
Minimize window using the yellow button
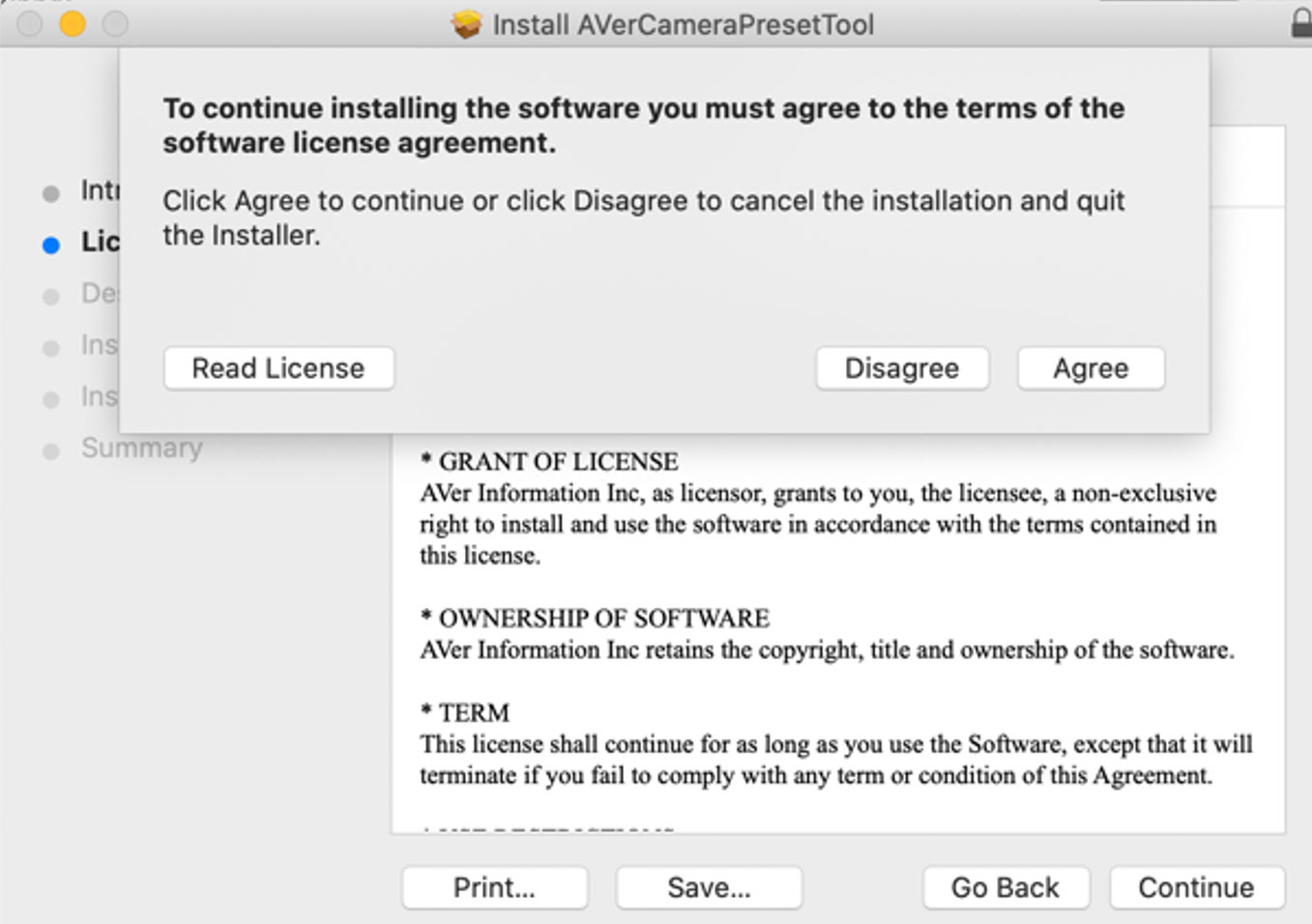pyautogui.click(x=73, y=23)
